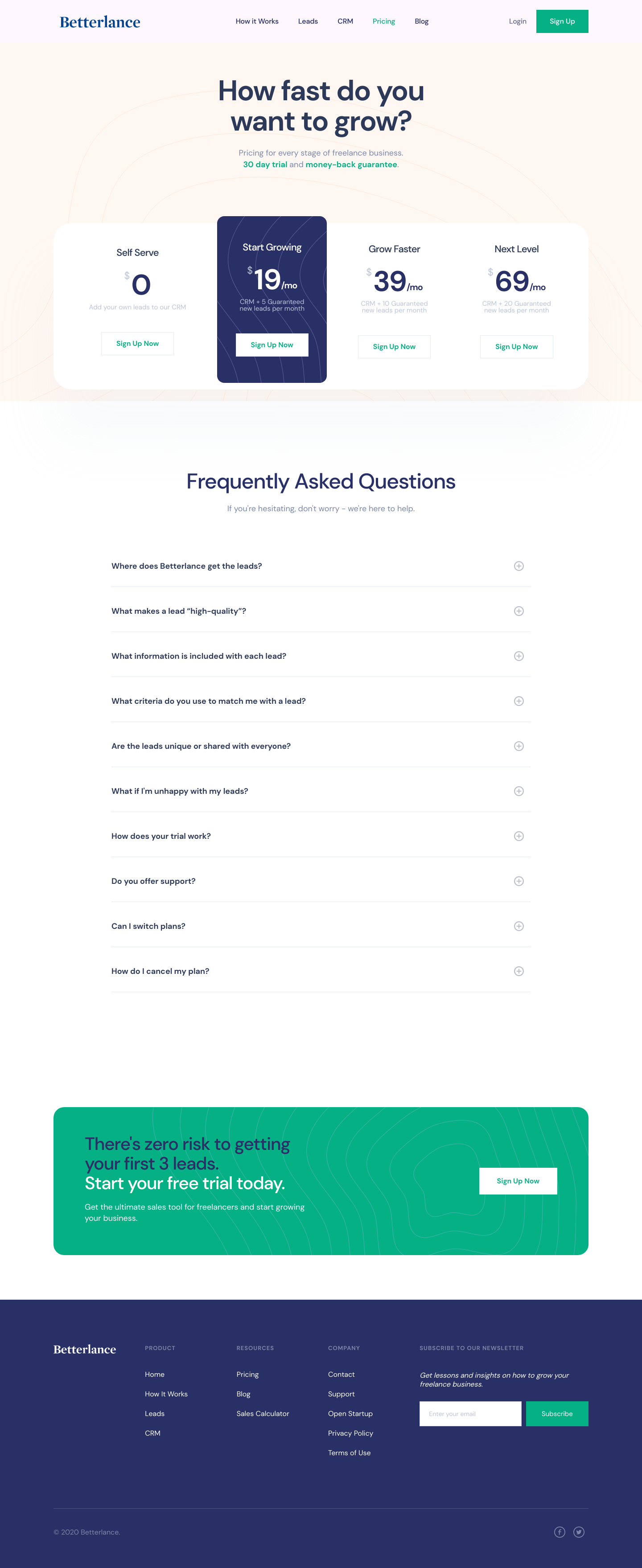
Task: Choose Sign Up Now for the $19 plan
Action: tap(272, 345)
